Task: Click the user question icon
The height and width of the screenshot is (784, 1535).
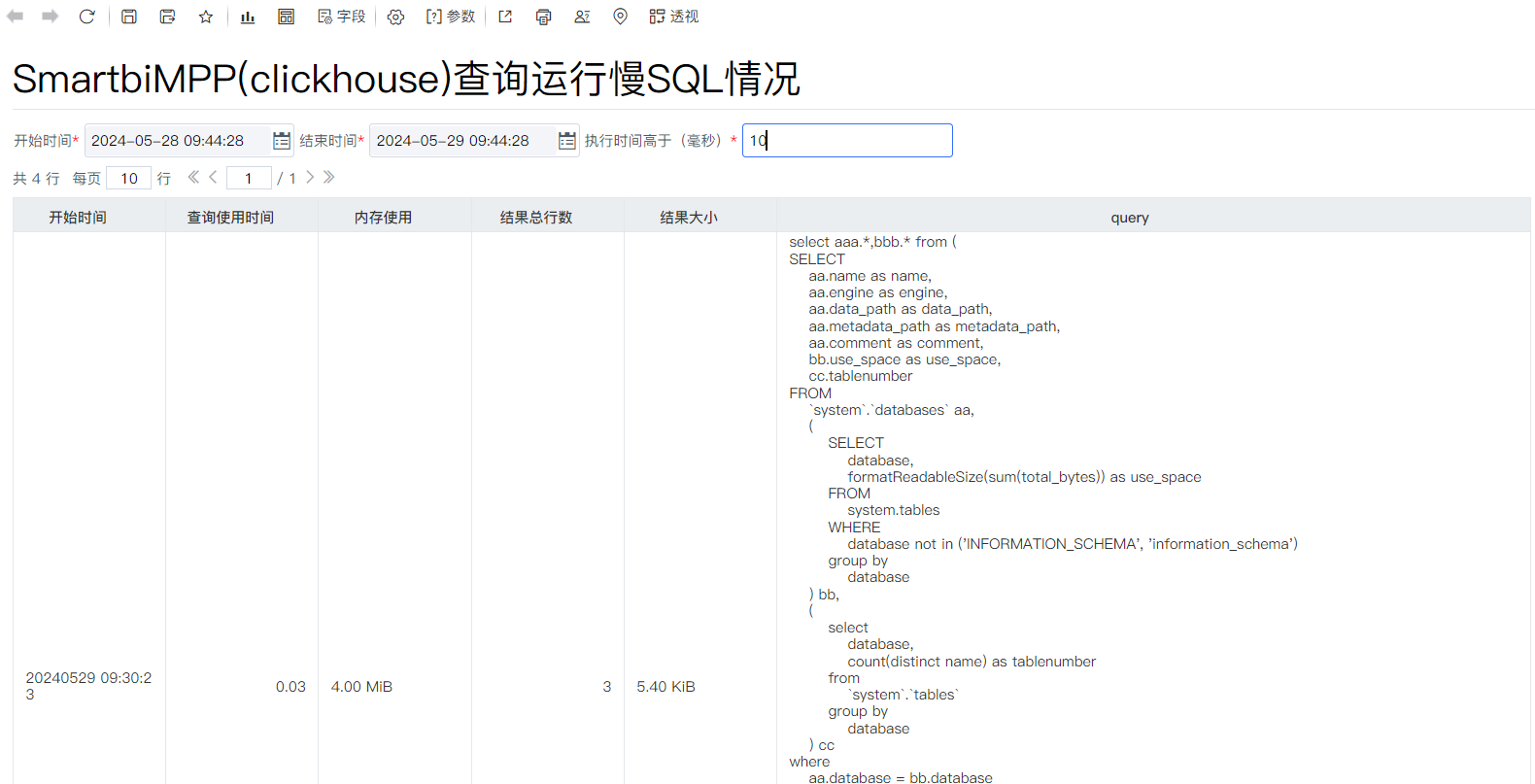Action: click(x=582, y=17)
